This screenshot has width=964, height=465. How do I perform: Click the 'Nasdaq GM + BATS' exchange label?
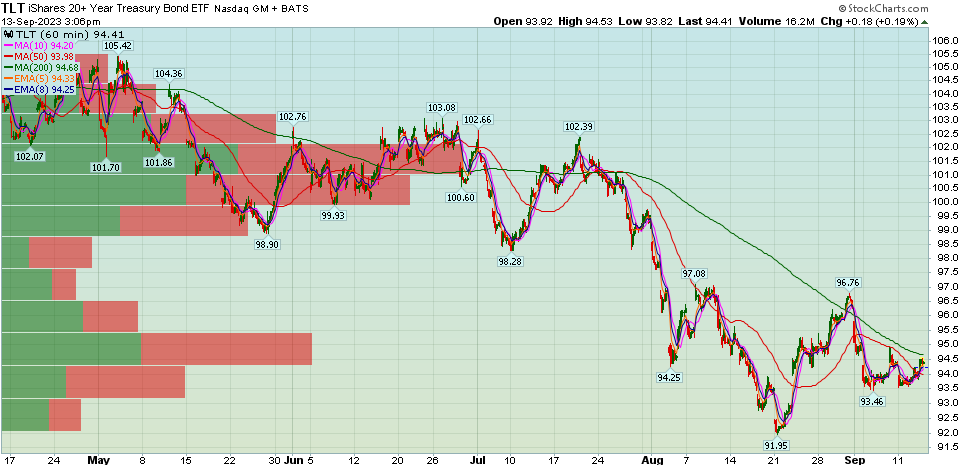tap(261, 9)
